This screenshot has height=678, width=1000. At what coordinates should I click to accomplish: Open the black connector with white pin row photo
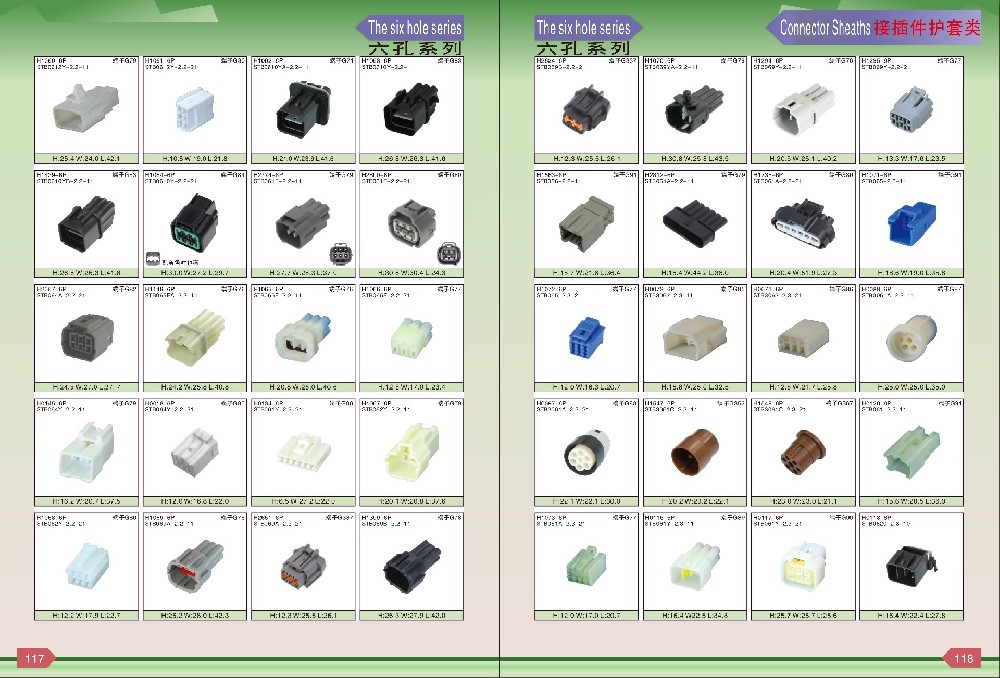tap(803, 224)
